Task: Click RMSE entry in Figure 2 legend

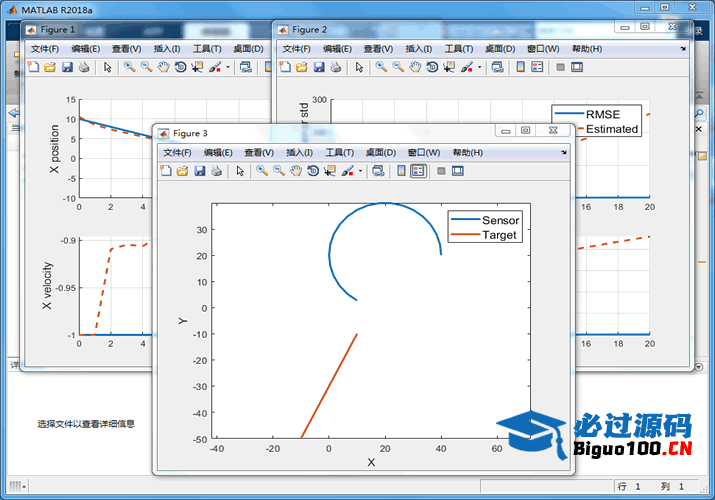Action: click(587, 114)
